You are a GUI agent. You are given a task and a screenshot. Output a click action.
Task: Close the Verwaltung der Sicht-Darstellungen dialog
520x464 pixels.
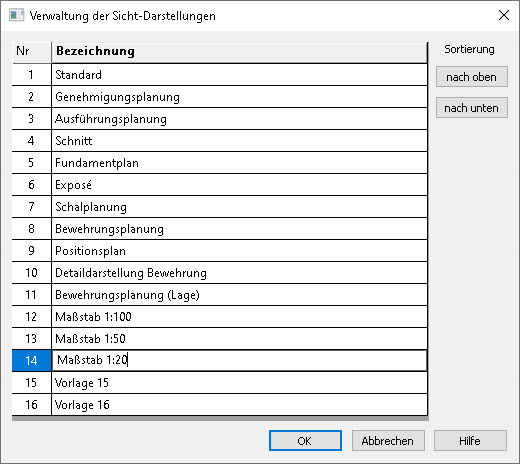(504, 15)
